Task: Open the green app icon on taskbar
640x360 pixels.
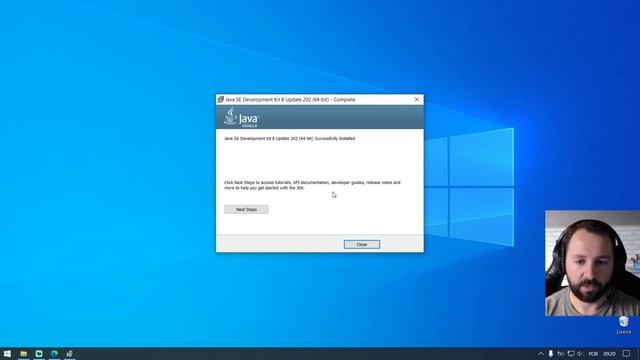Action: click(x=39, y=353)
